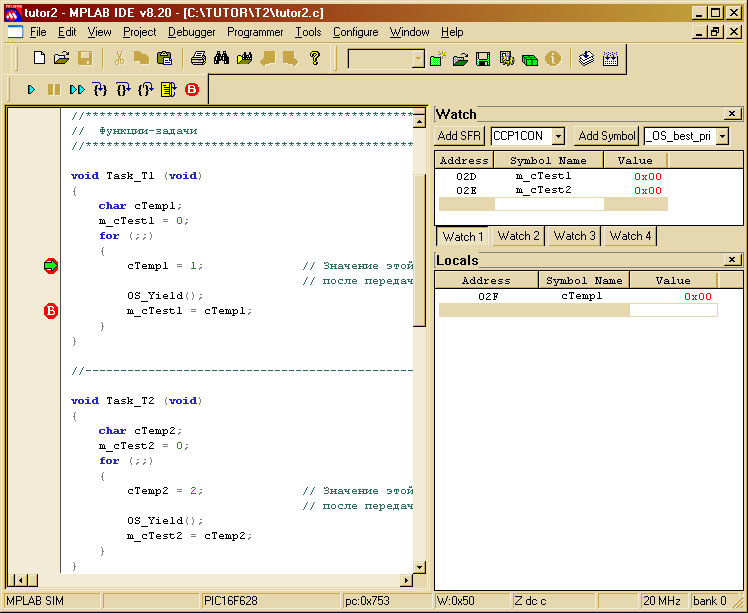Click the Step Over icon
The height and width of the screenshot is (613, 748).
[x=123, y=89]
